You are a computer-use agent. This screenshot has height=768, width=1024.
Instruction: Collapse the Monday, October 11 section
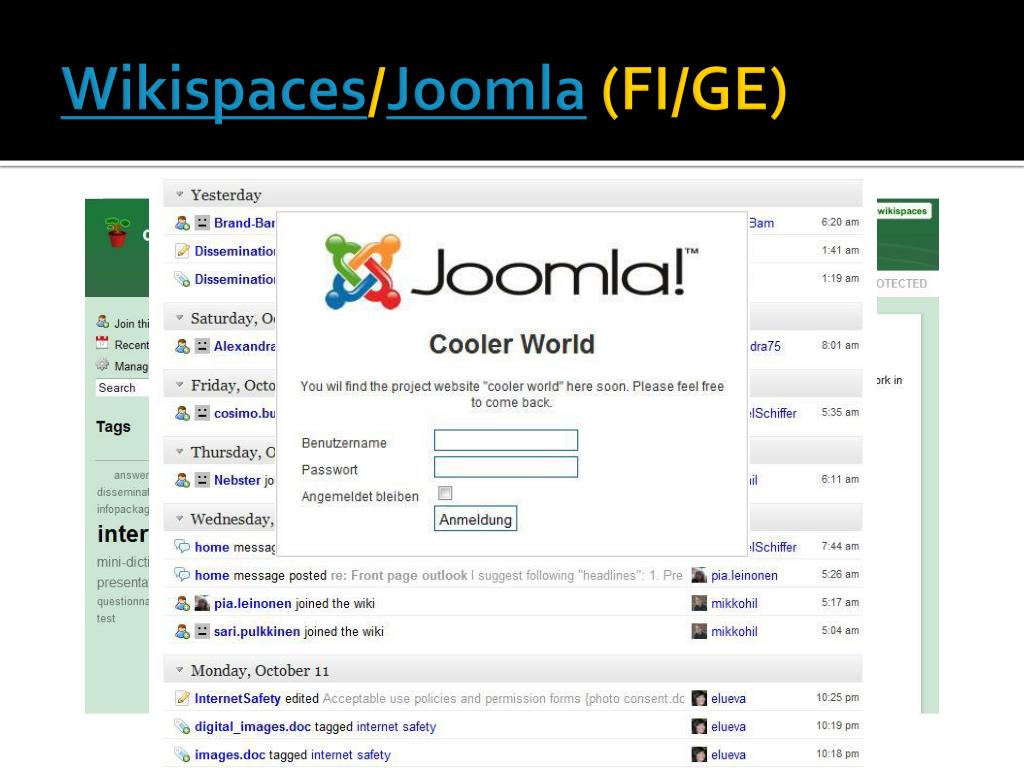click(180, 670)
